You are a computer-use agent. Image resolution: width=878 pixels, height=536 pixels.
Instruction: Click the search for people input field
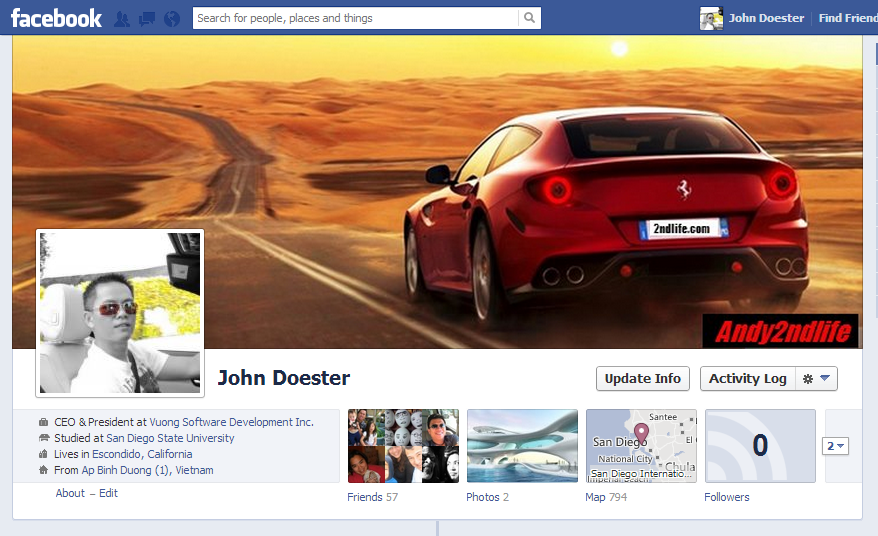click(x=356, y=18)
